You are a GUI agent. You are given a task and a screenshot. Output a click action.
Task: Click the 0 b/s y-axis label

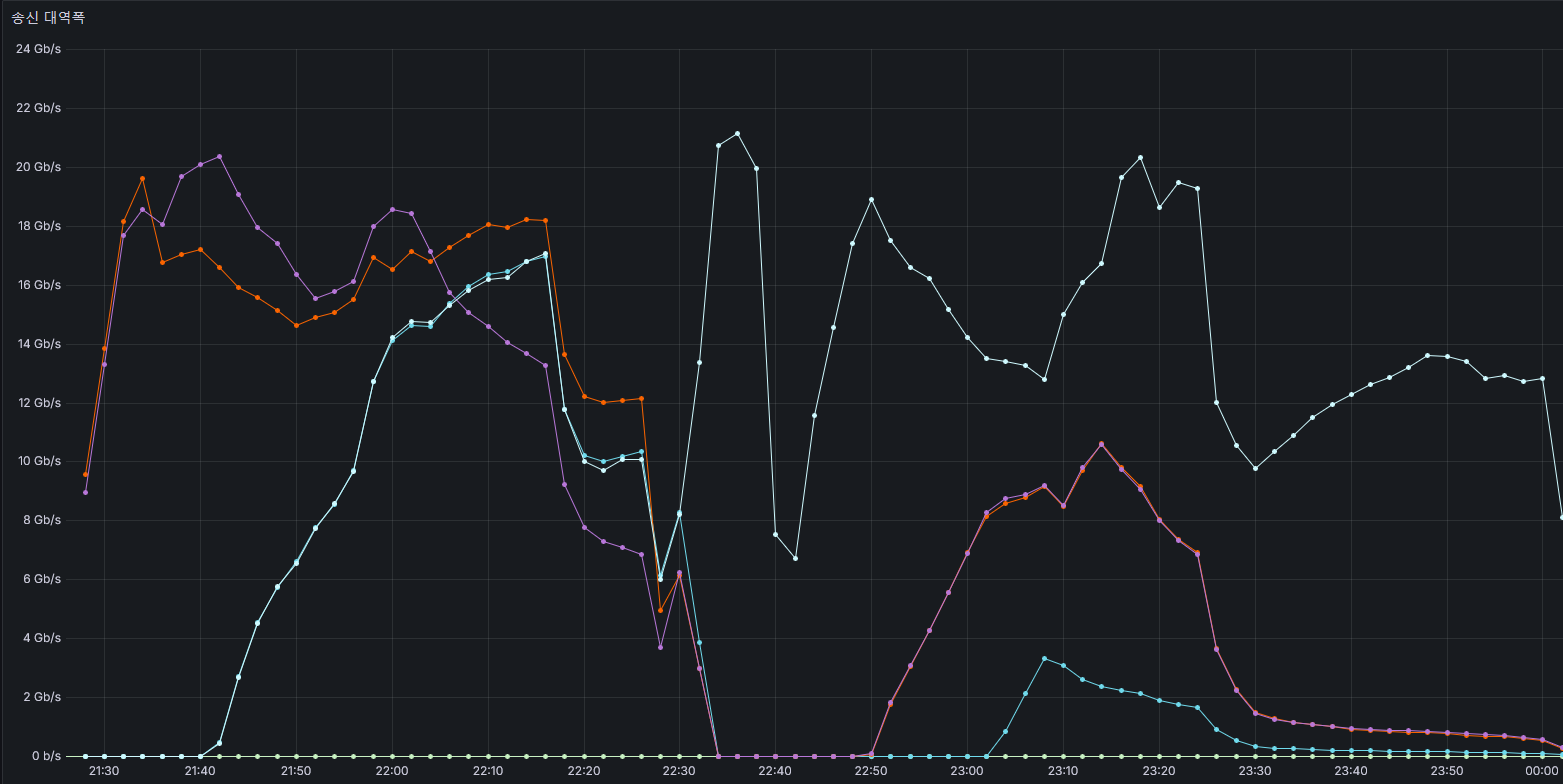(44, 756)
